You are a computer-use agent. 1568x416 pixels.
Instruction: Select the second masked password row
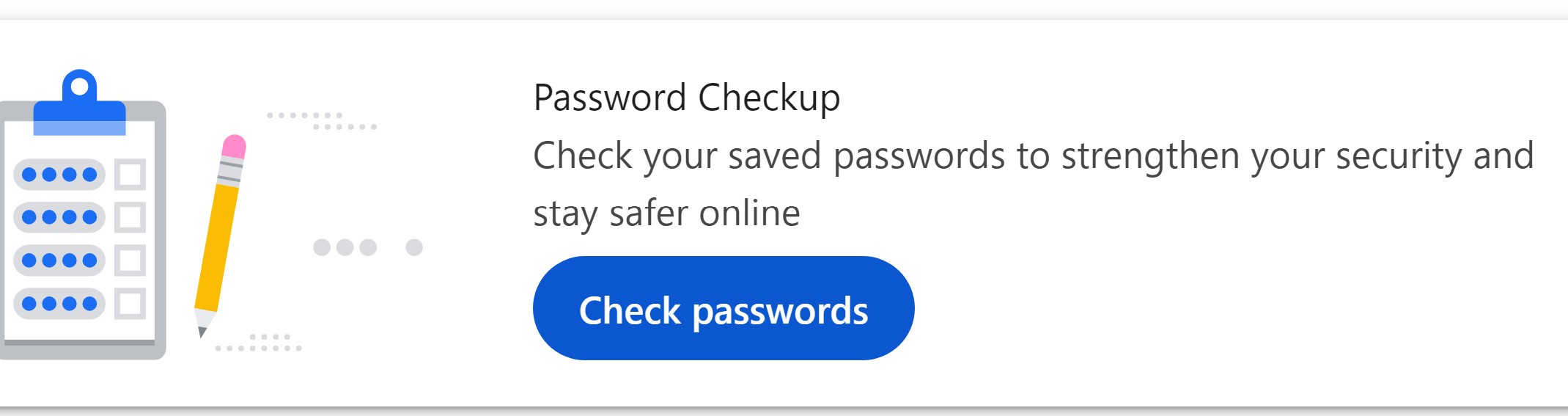(x=59, y=217)
